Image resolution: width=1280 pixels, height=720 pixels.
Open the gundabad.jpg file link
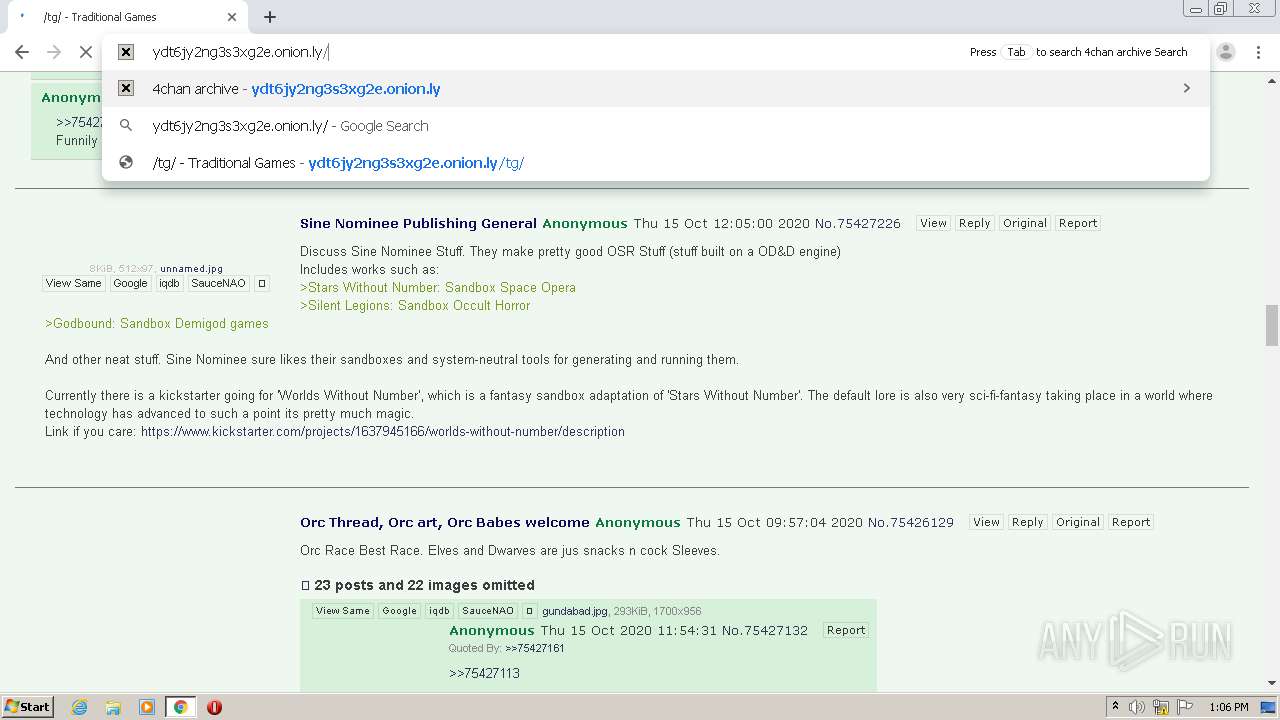(x=575, y=611)
